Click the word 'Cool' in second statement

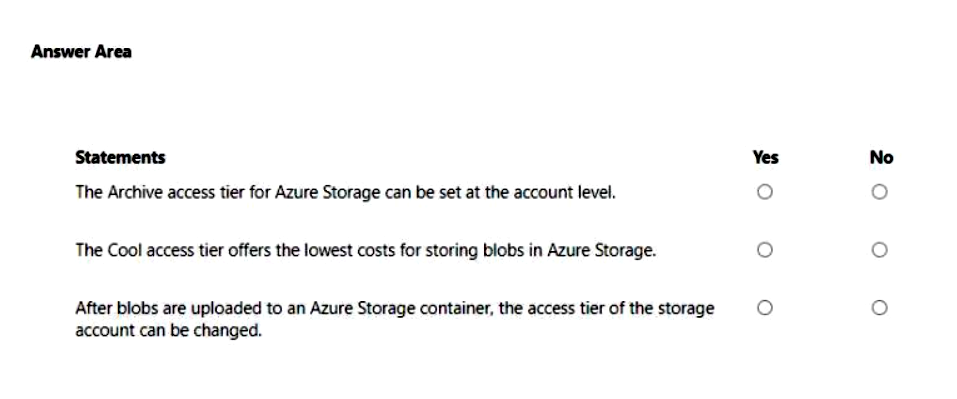pos(125,250)
